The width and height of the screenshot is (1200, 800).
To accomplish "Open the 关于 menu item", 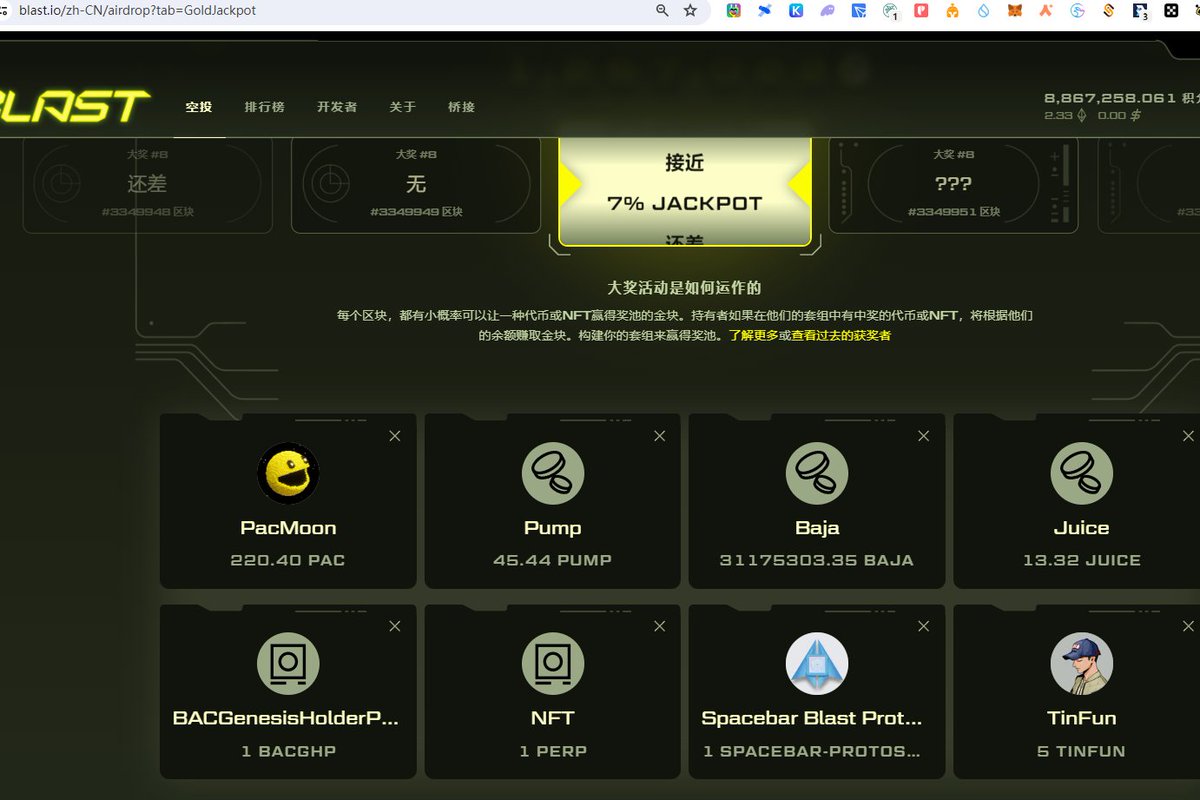I will click(402, 107).
